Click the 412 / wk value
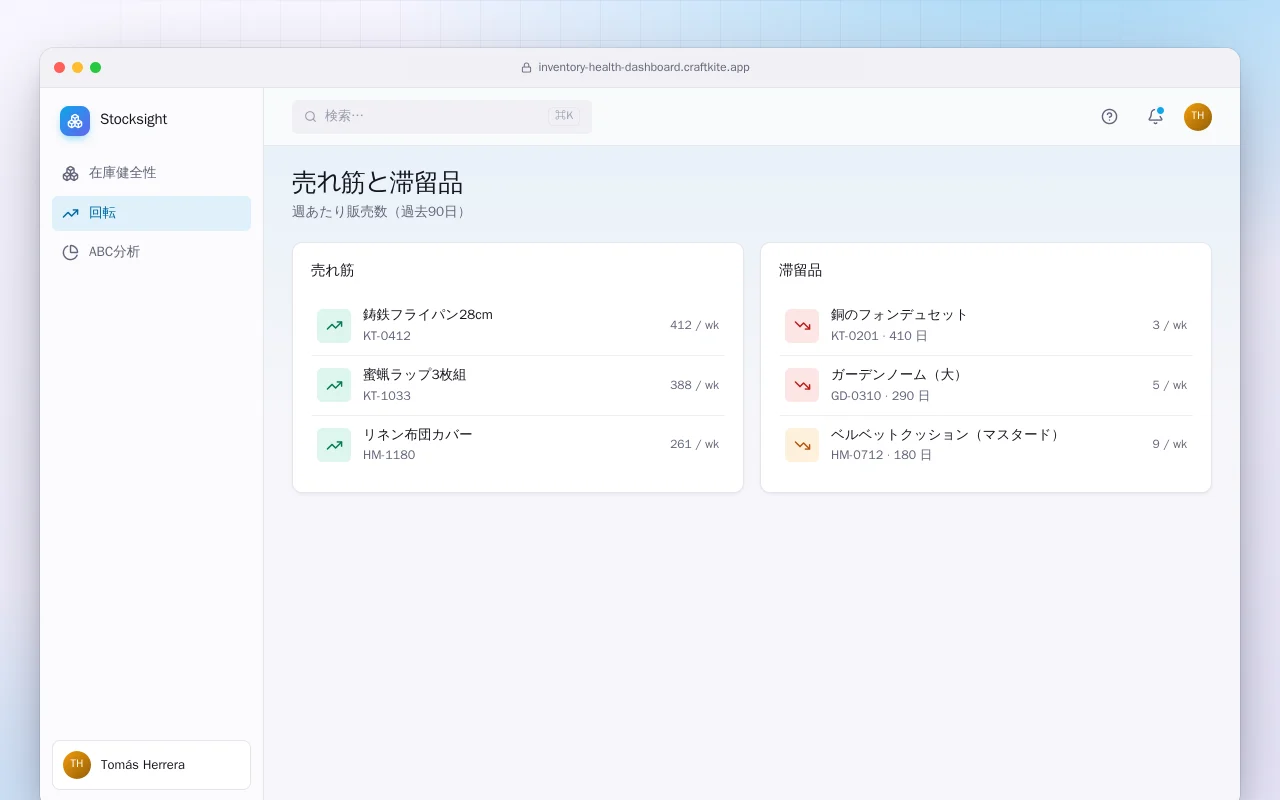 click(x=694, y=326)
